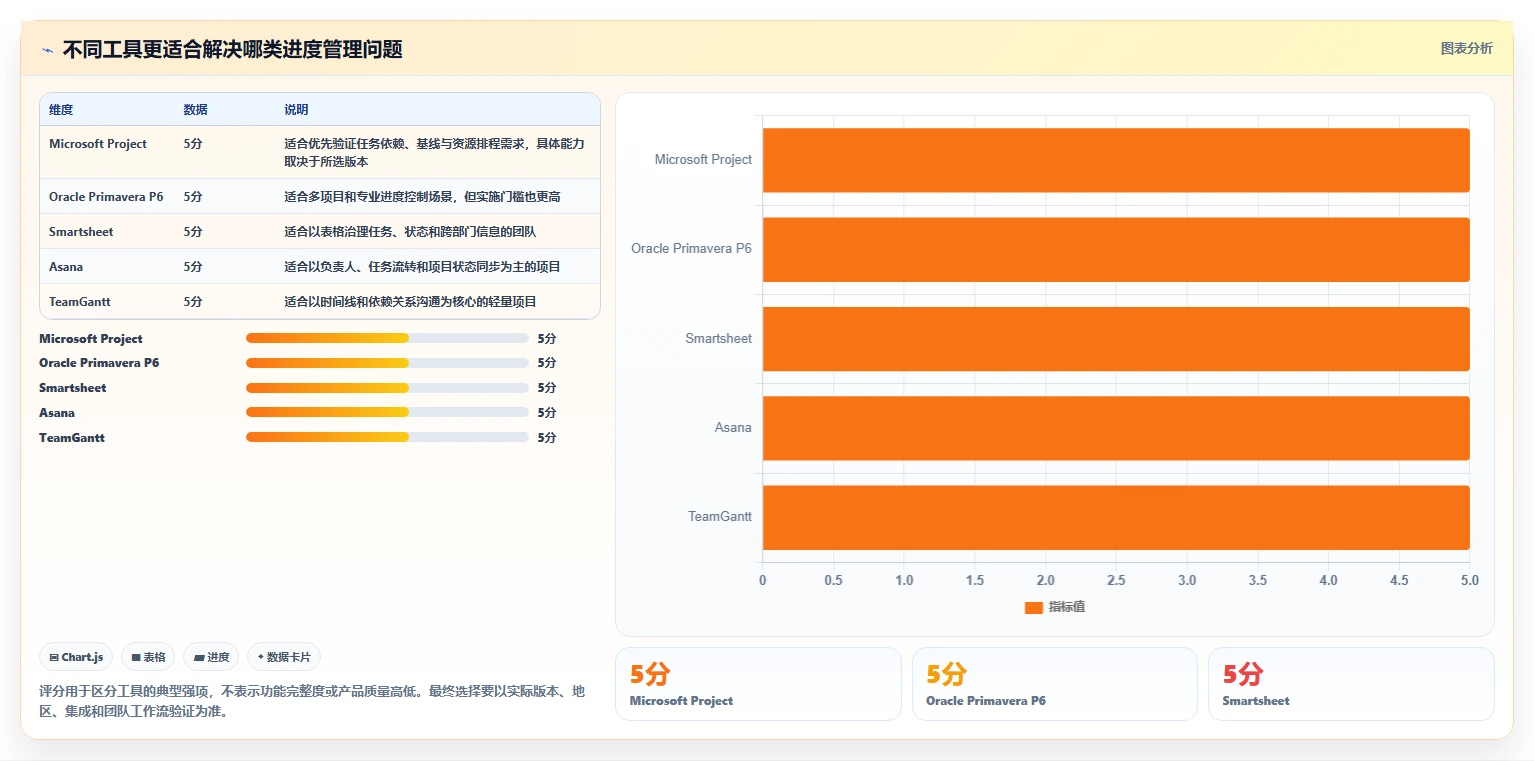The image size is (1534, 761).
Task: Open the Oracle Primavera P6 5分 data card
Action: coord(1055,684)
